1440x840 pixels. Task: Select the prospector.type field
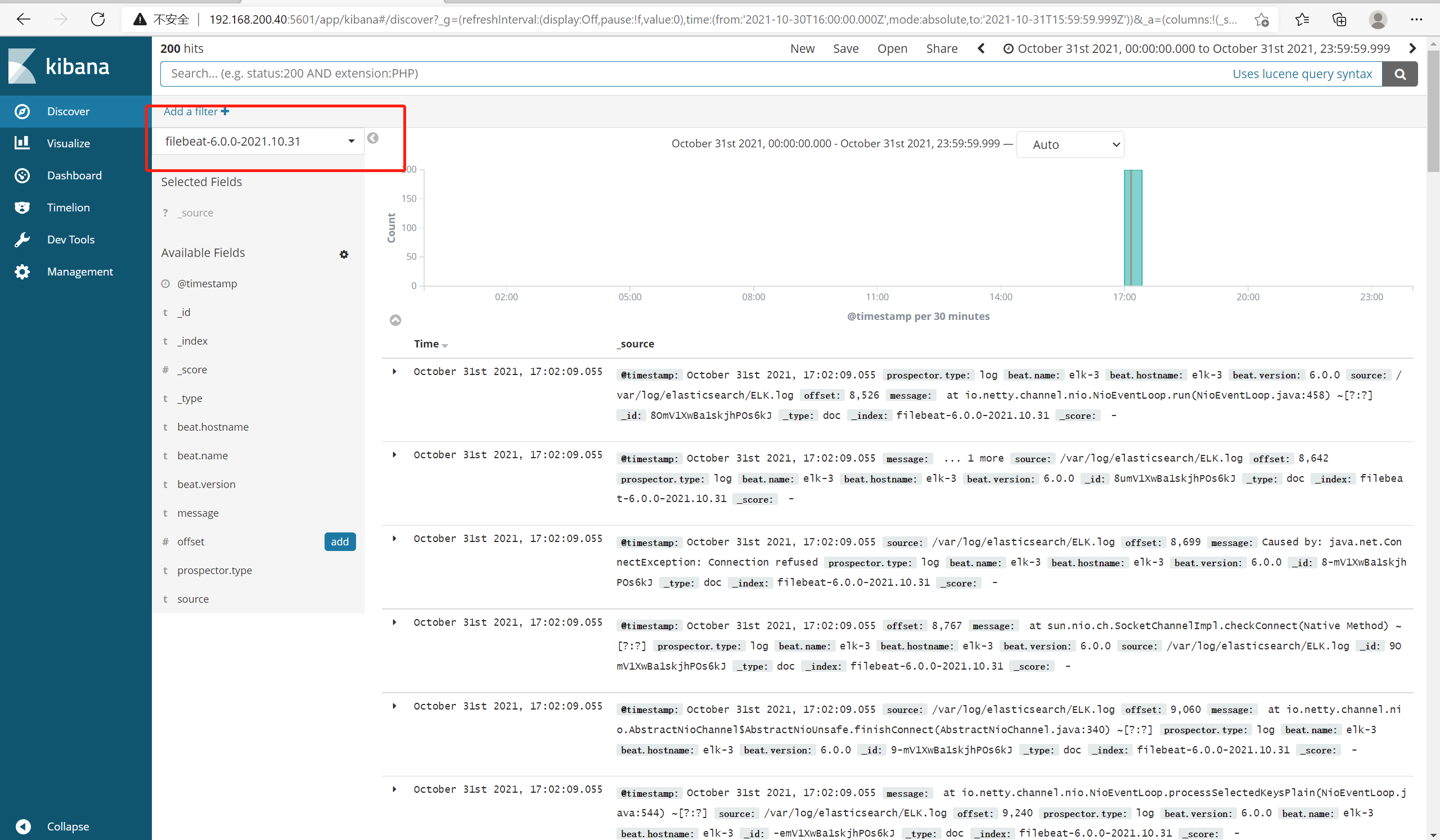point(214,570)
